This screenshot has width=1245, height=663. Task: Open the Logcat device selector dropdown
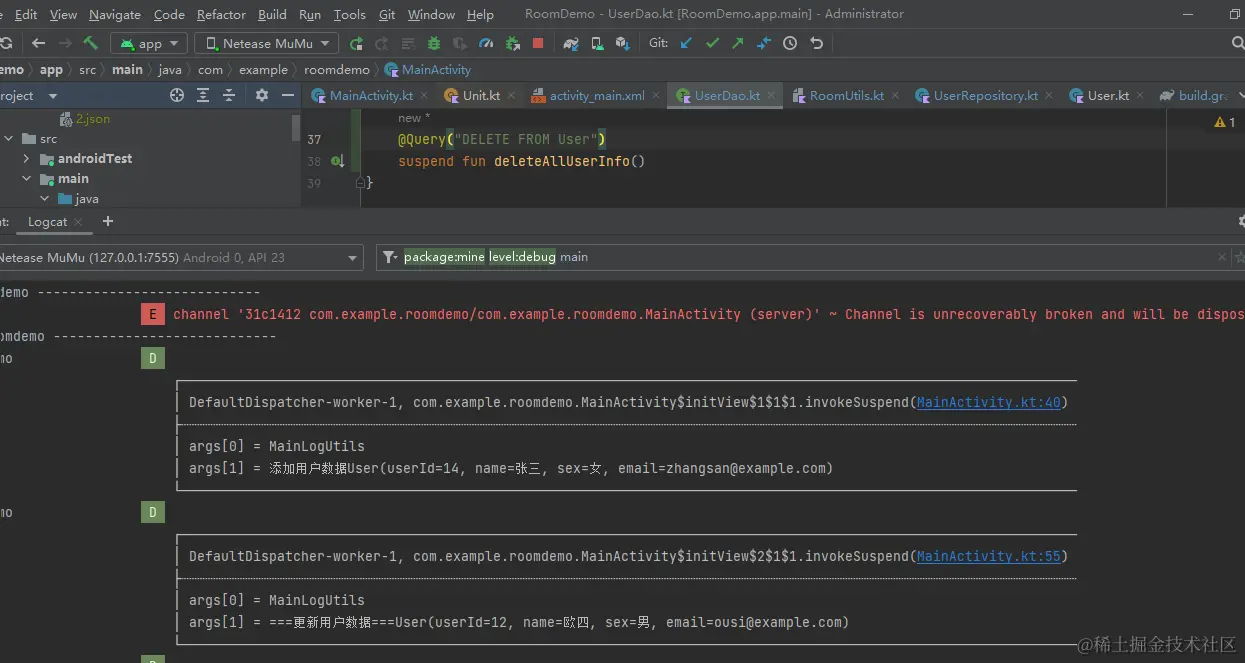pos(180,257)
